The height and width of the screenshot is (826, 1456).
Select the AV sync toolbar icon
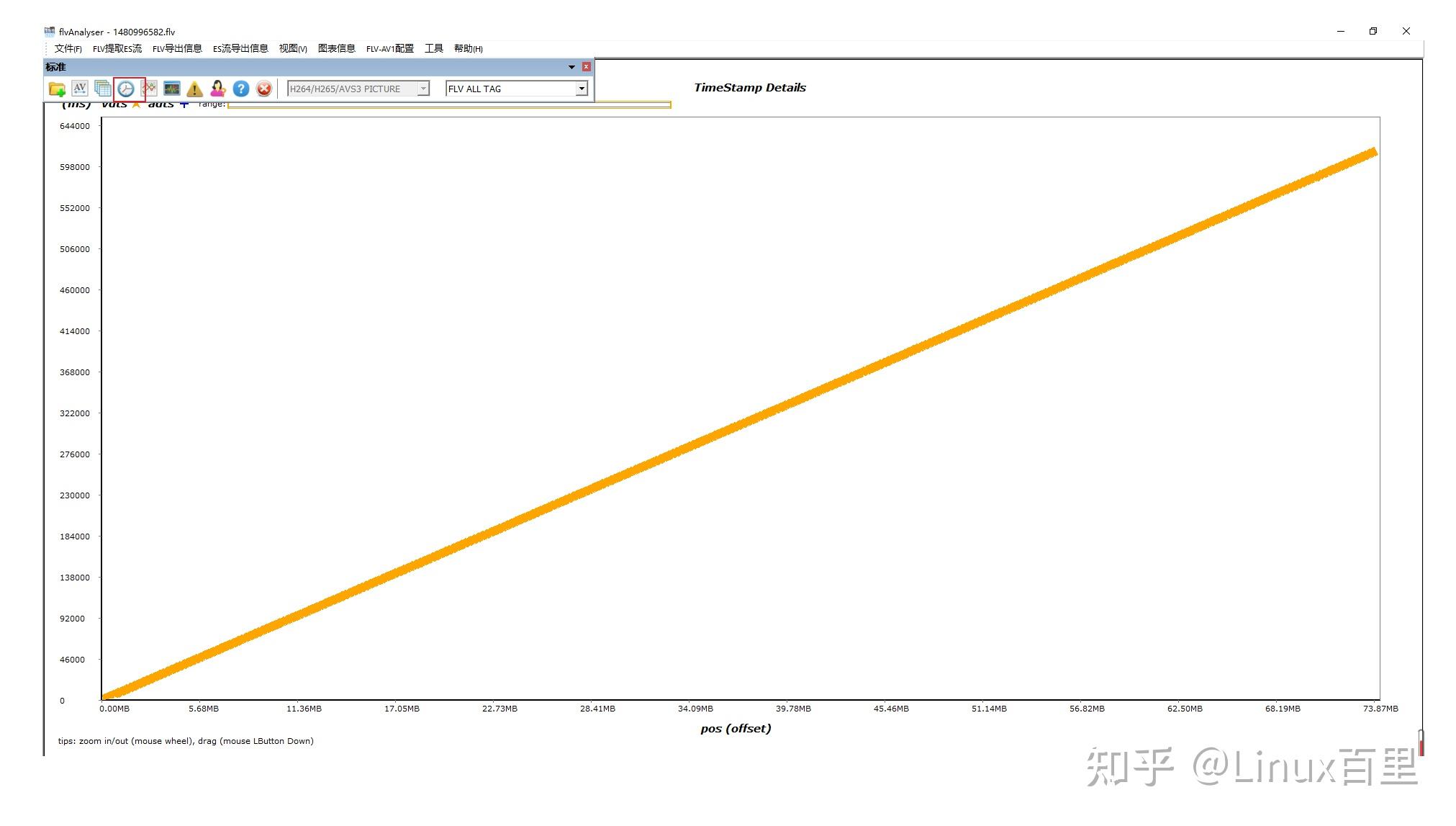80,89
